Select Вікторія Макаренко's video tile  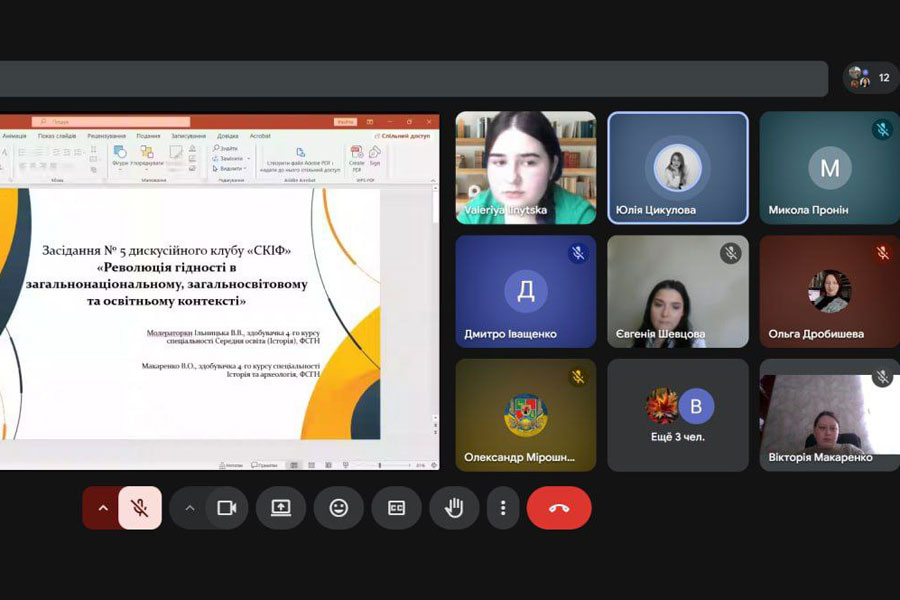[x=829, y=416]
